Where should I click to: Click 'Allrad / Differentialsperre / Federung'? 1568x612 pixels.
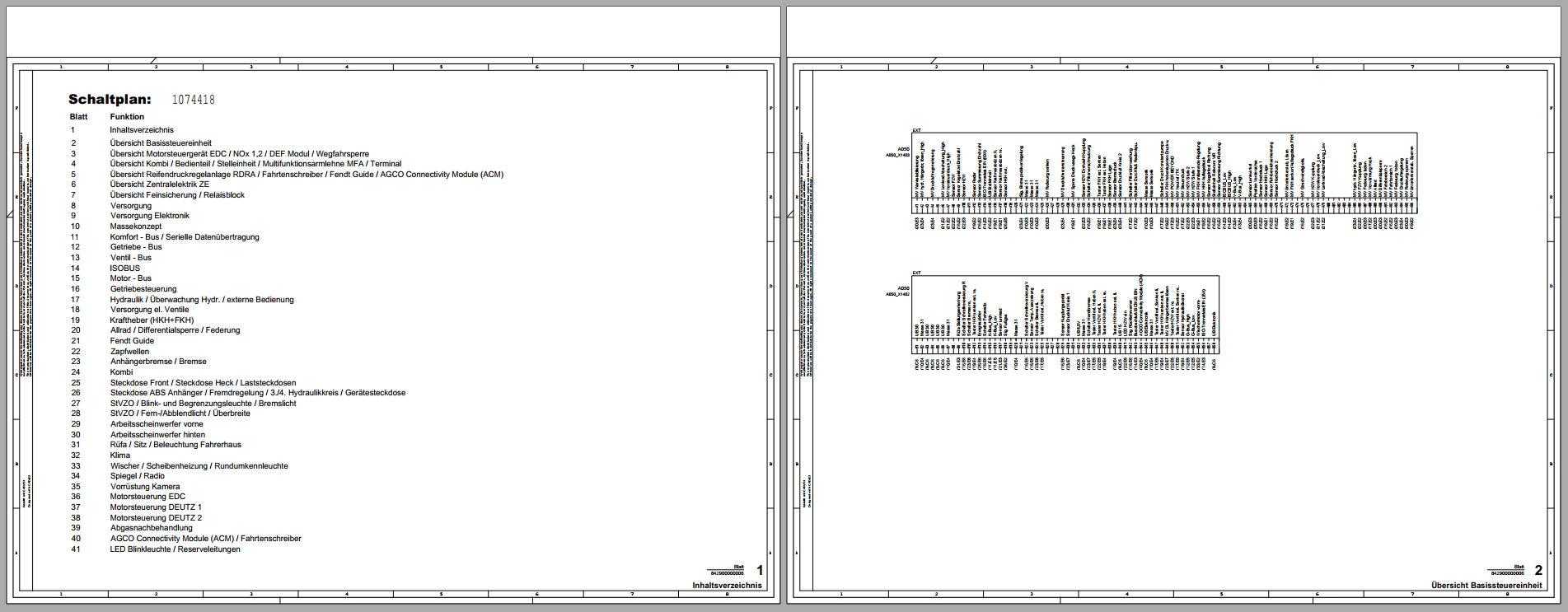(176, 330)
